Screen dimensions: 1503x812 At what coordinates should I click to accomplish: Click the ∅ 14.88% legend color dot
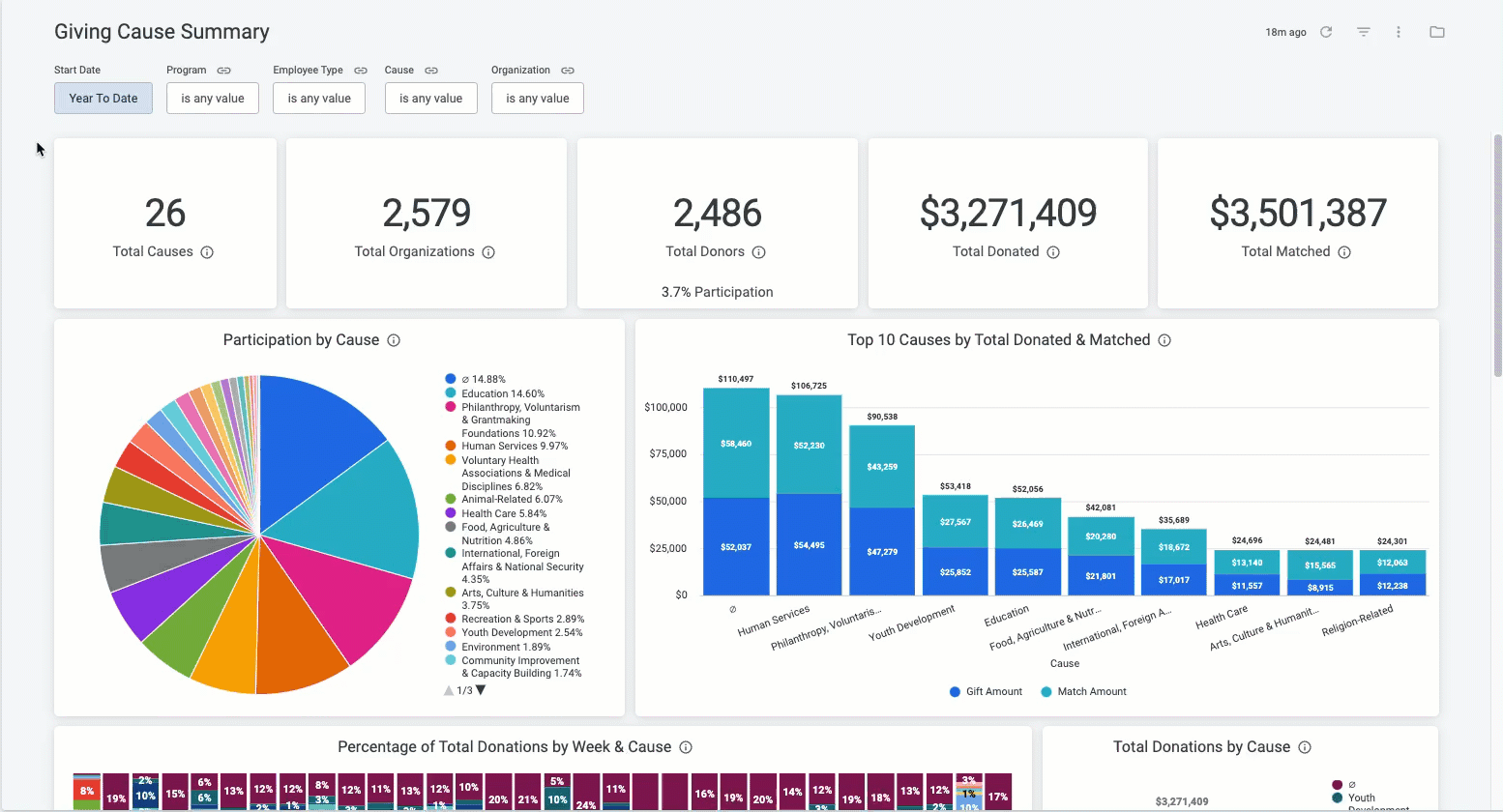point(451,379)
